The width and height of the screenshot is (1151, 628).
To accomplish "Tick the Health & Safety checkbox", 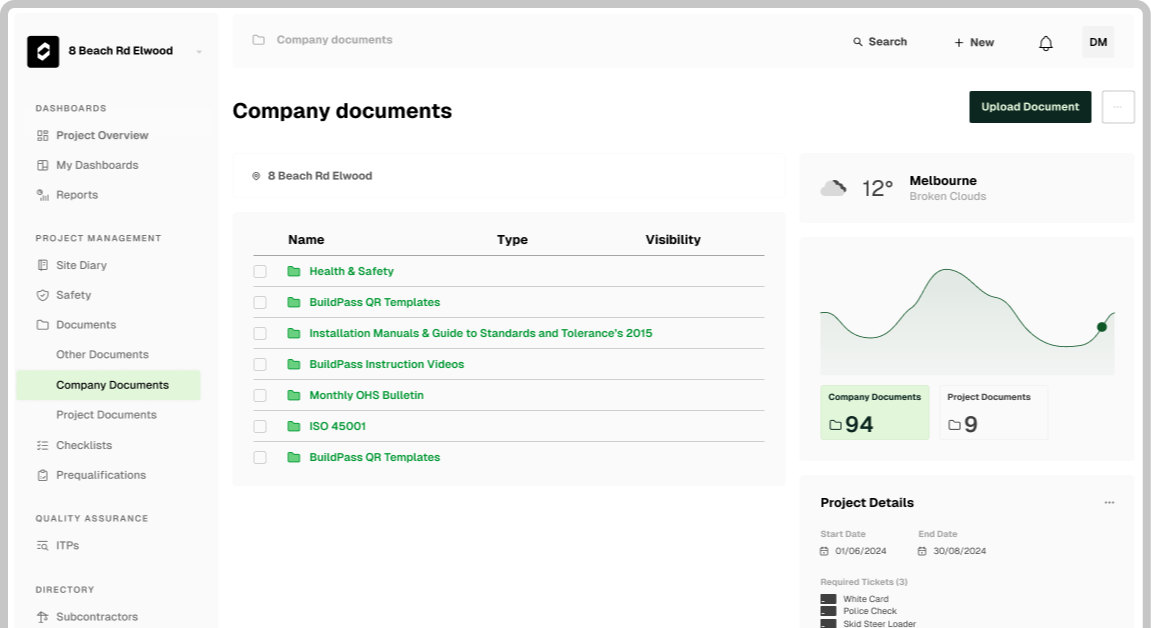I will pos(260,271).
